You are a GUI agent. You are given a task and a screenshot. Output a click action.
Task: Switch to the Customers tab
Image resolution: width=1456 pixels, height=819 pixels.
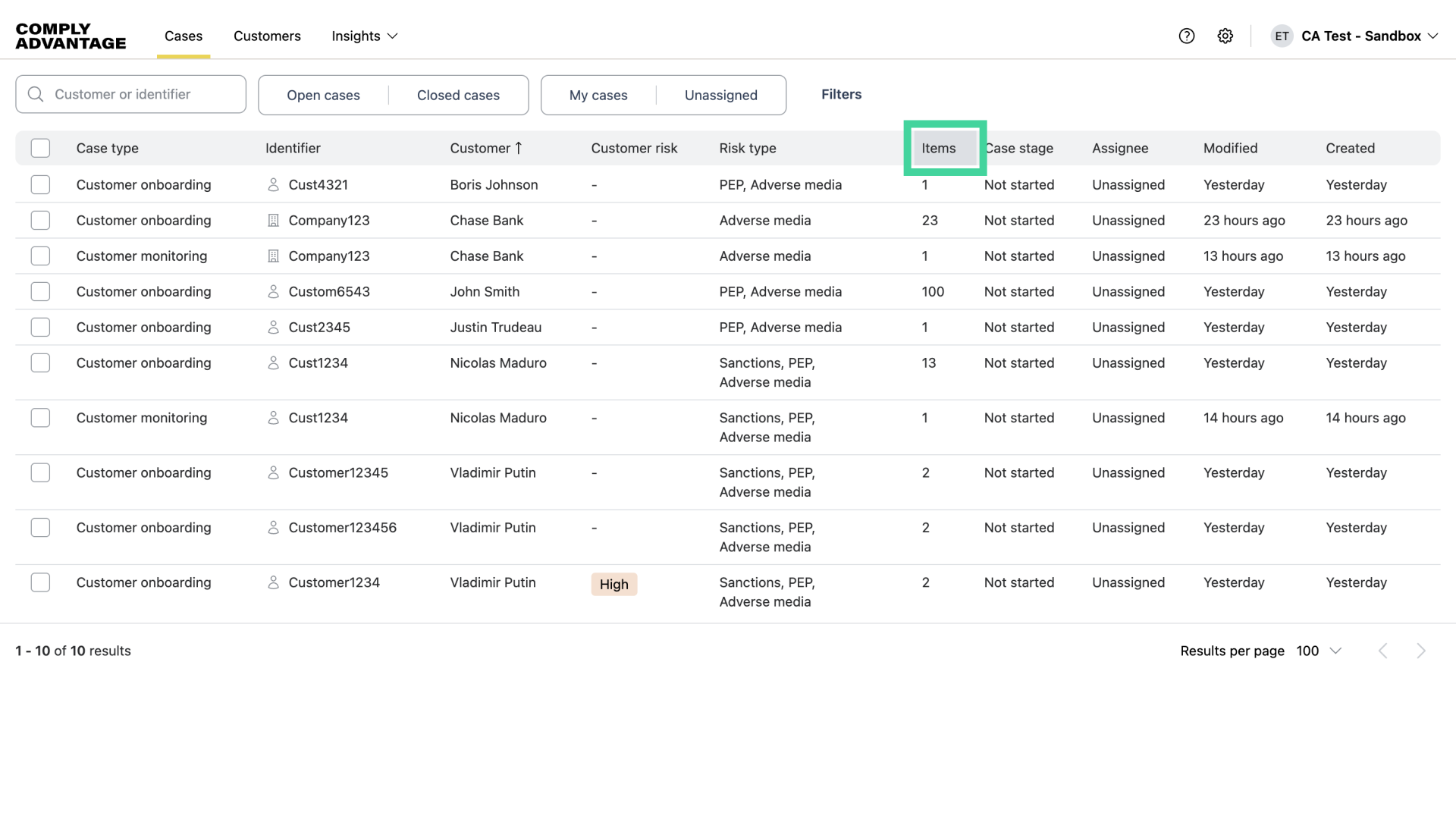(x=267, y=36)
